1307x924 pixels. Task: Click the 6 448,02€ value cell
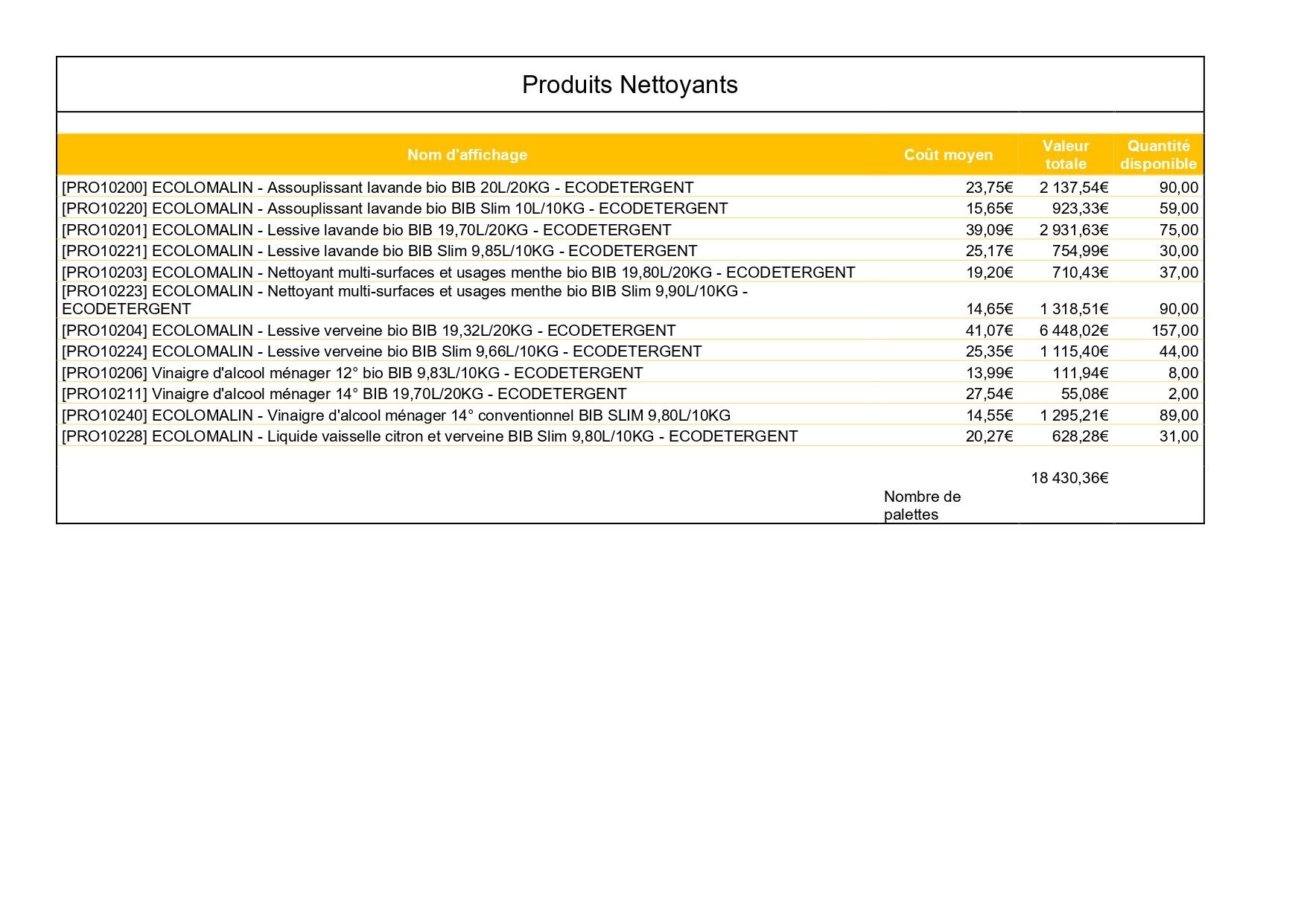click(x=1074, y=331)
